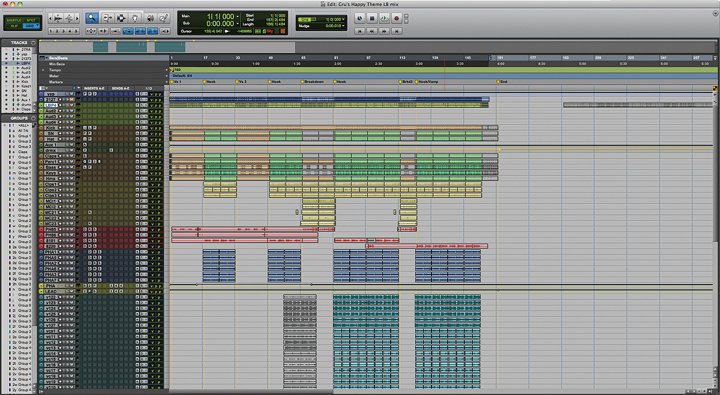
Task: Stop playback with the Stop button
Action: point(372,18)
